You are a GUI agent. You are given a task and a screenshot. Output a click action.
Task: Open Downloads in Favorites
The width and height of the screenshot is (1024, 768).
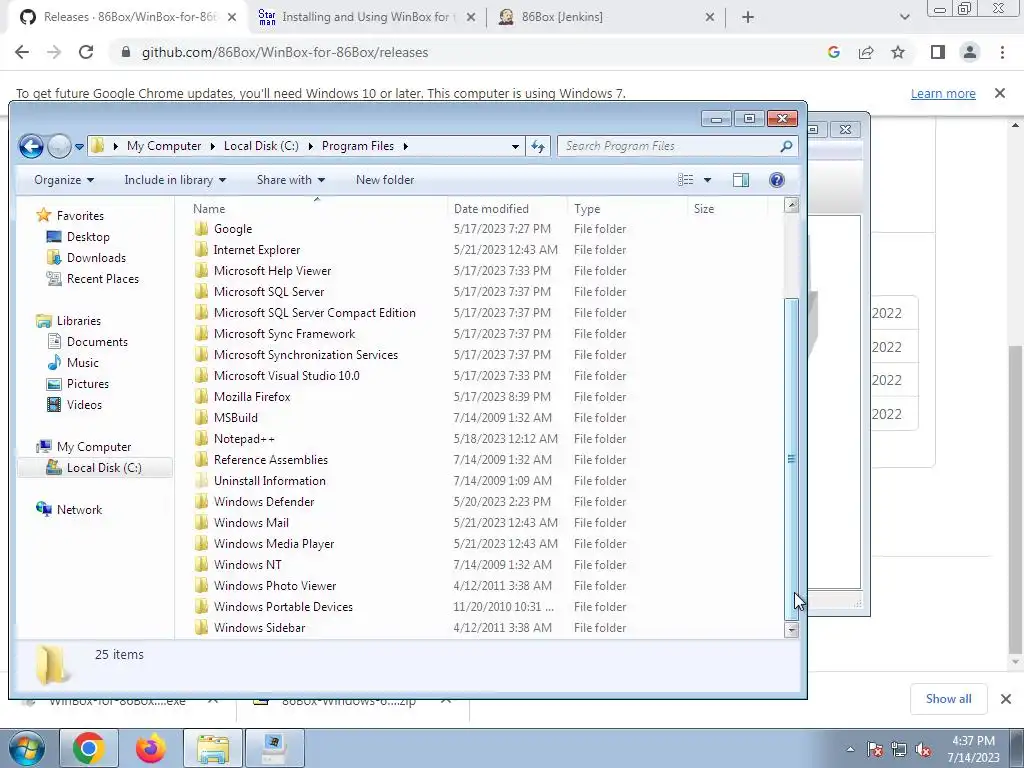(x=96, y=258)
